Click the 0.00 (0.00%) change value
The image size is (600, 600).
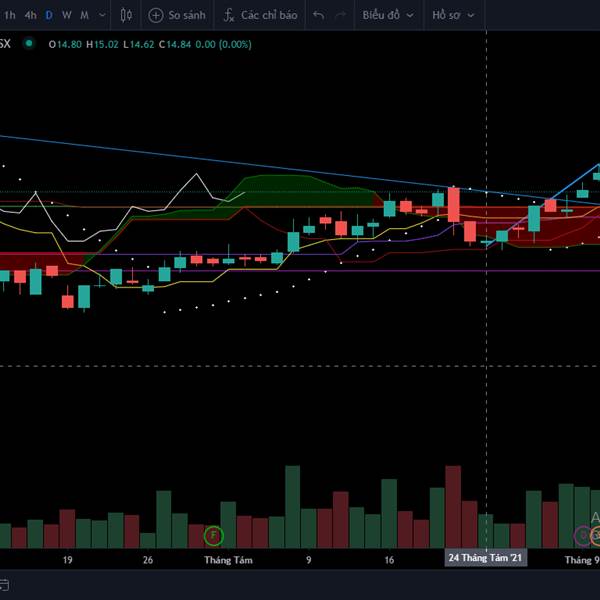click(223, 44)
